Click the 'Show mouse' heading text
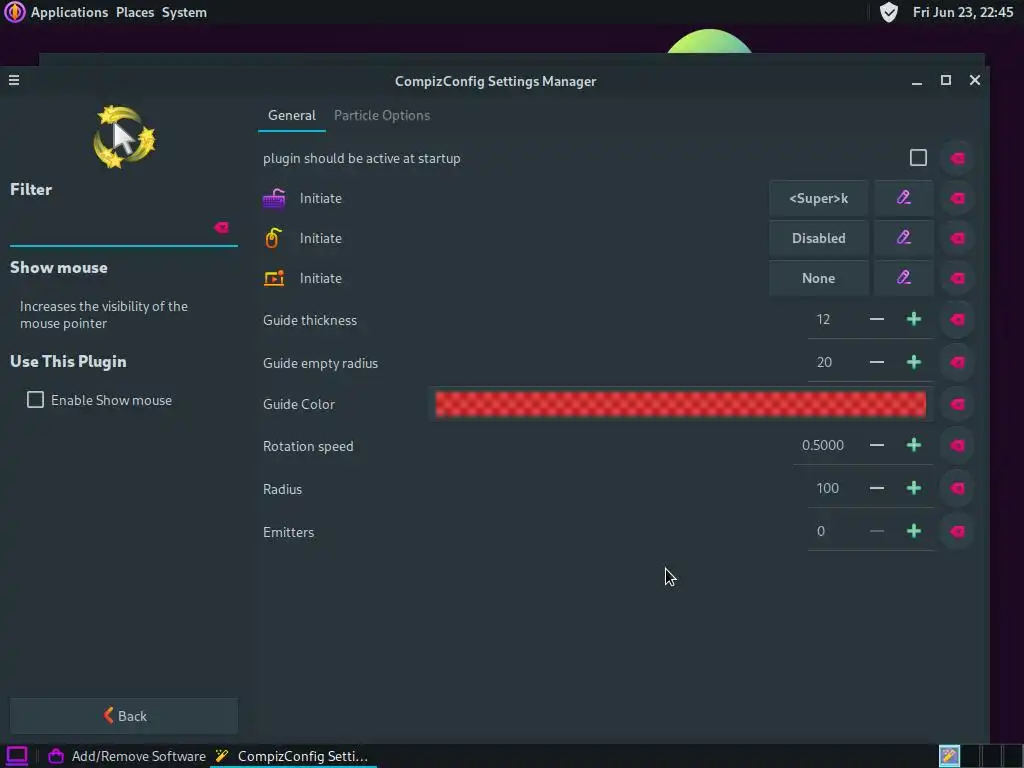The width and height of the screenshot is (1024, 768). [x=59, y=267]
